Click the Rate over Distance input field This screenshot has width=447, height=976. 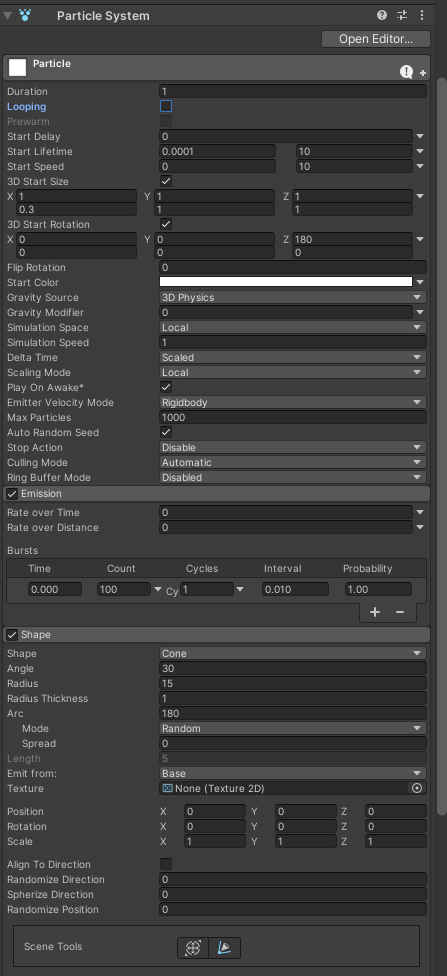tap(286, 527)
